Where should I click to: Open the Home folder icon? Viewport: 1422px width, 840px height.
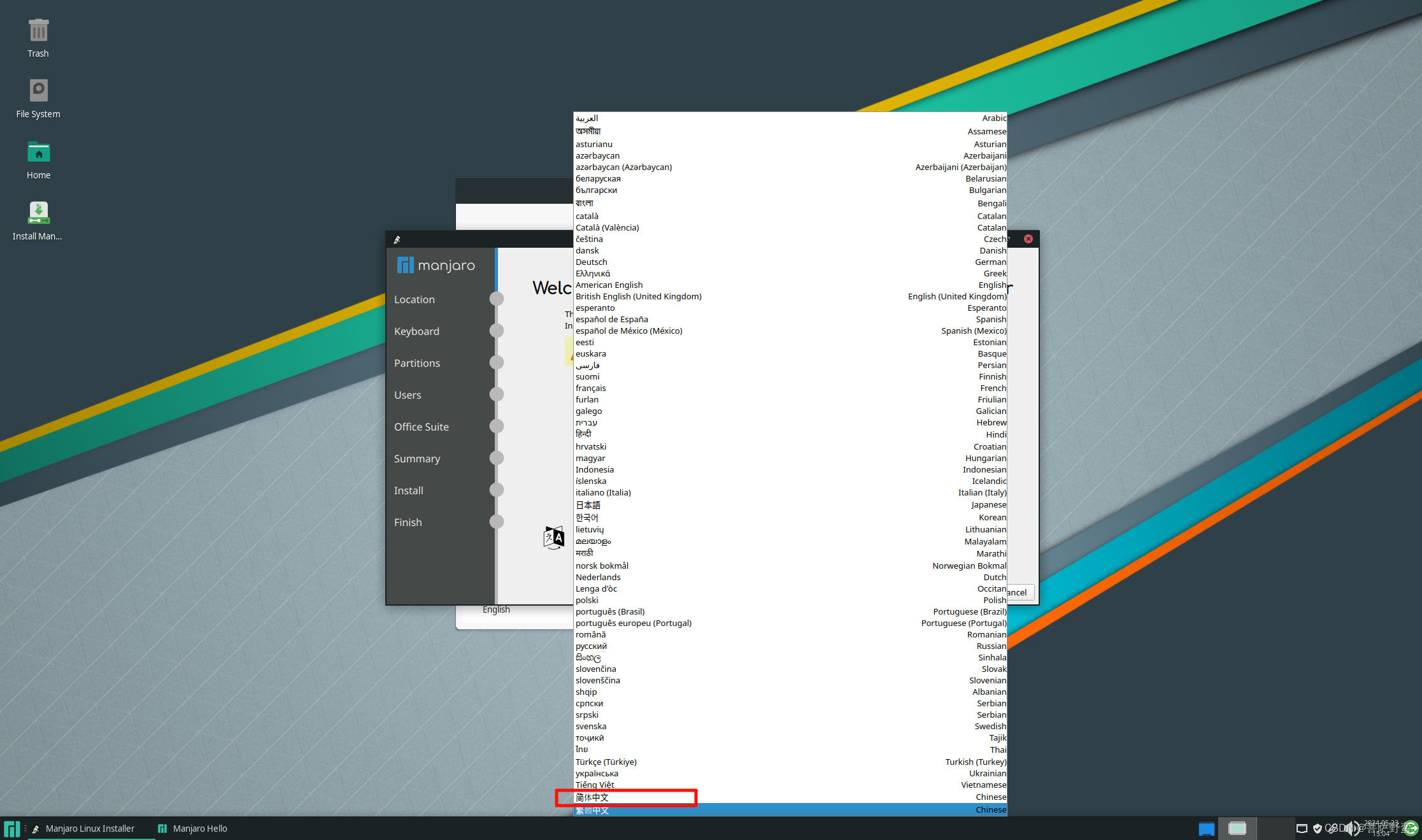[x=38, y=153]
